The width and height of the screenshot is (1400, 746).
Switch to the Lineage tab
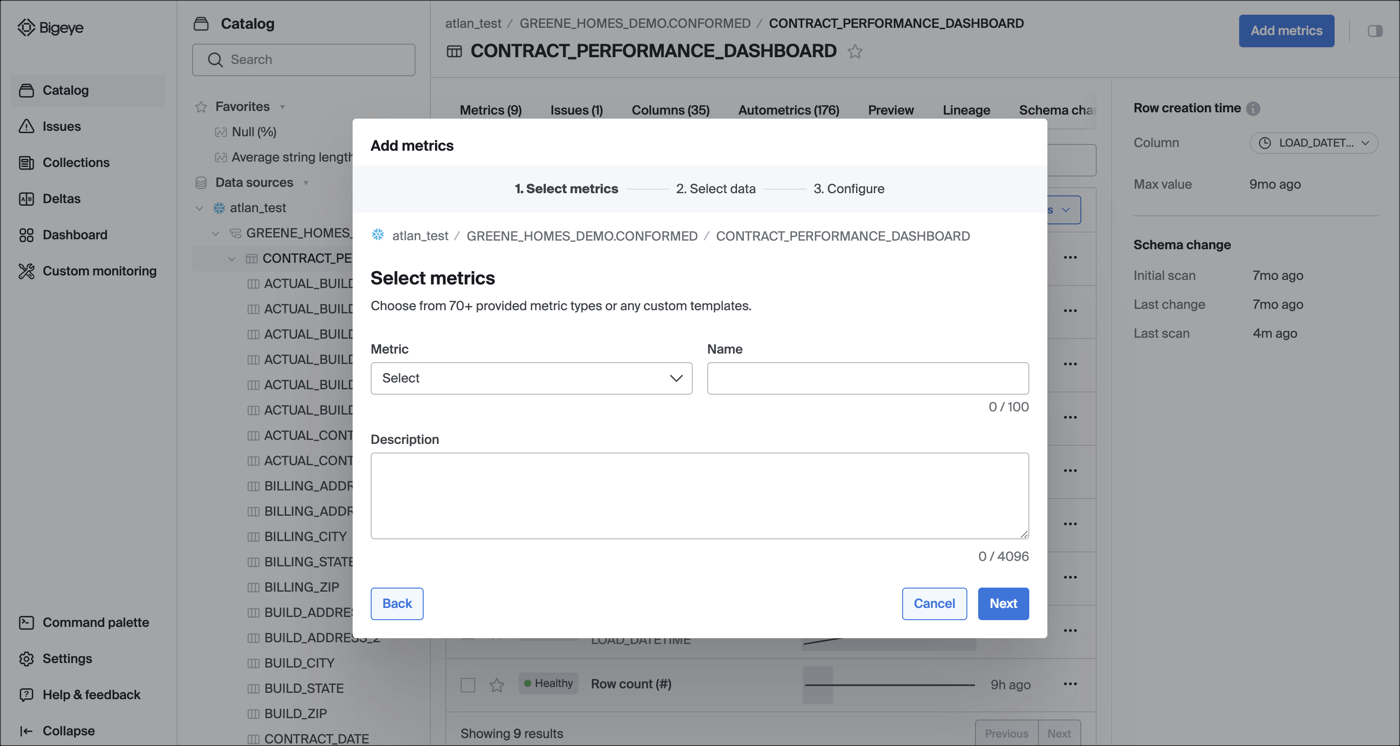pyautogui.click(x=966, y=110)
